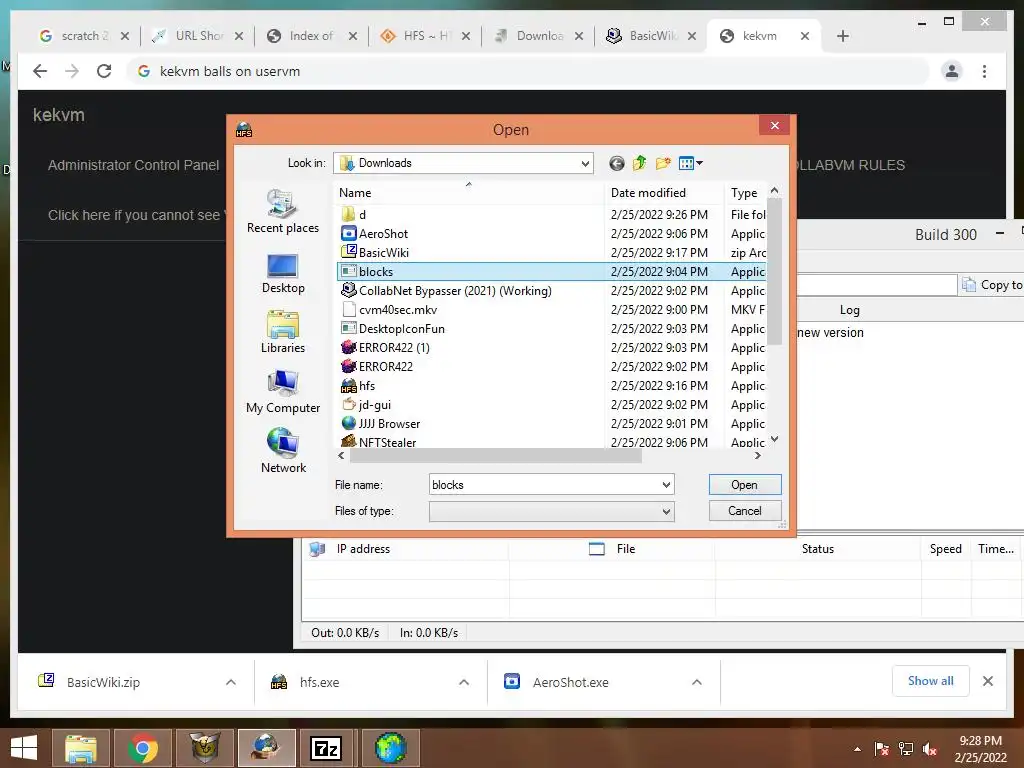1024x768 pixels.
Task: Click scroll-down arrow of file list
Action: pos(775,439)
